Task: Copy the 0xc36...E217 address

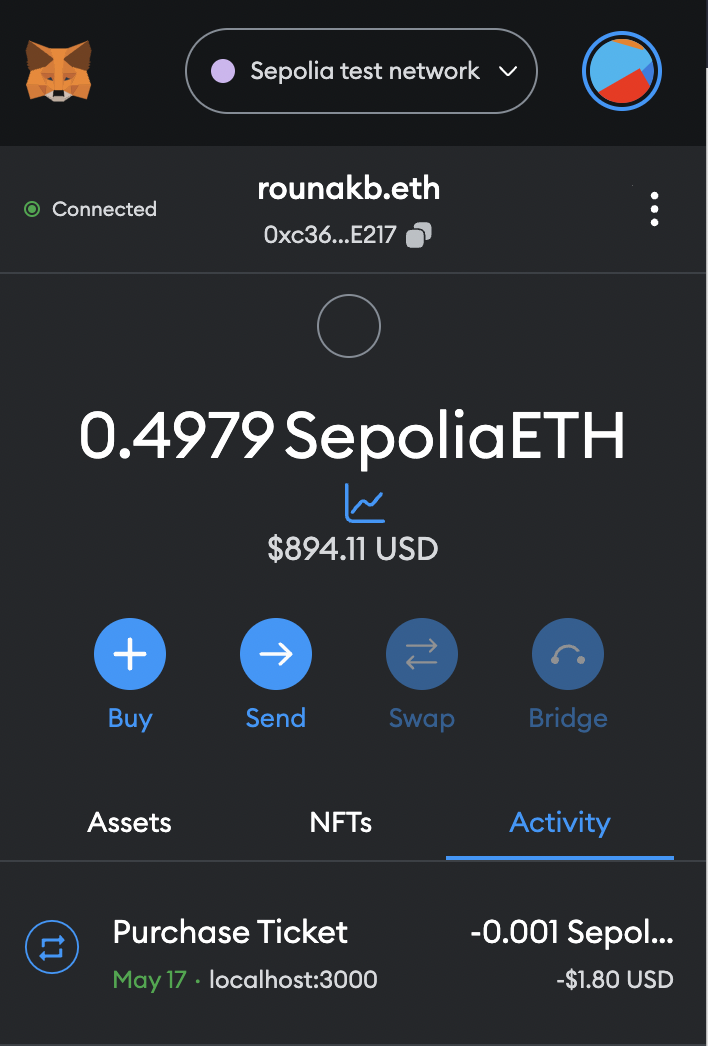Action: tap(418, 235)
